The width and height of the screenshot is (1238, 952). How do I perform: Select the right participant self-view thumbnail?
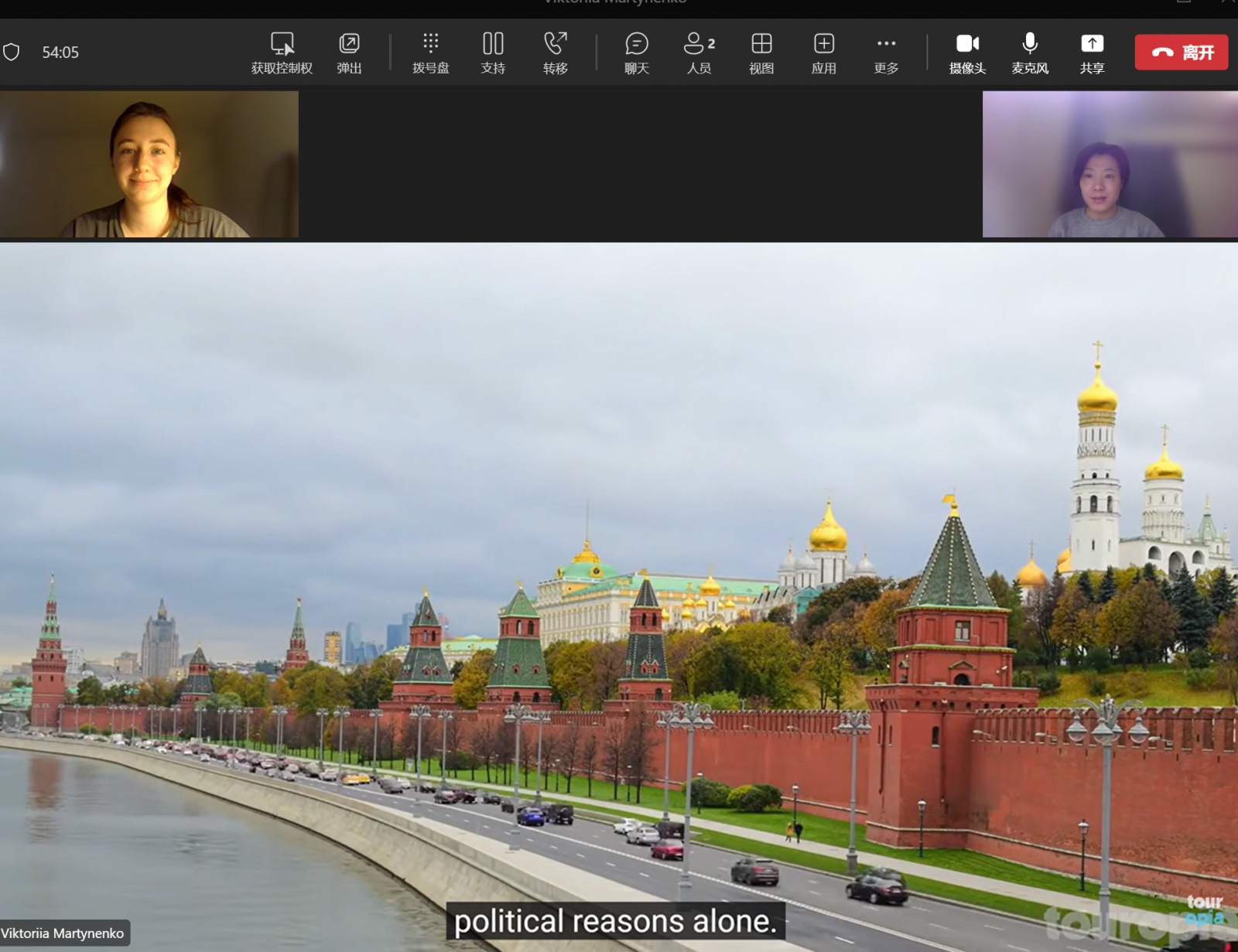[1110, 164]
